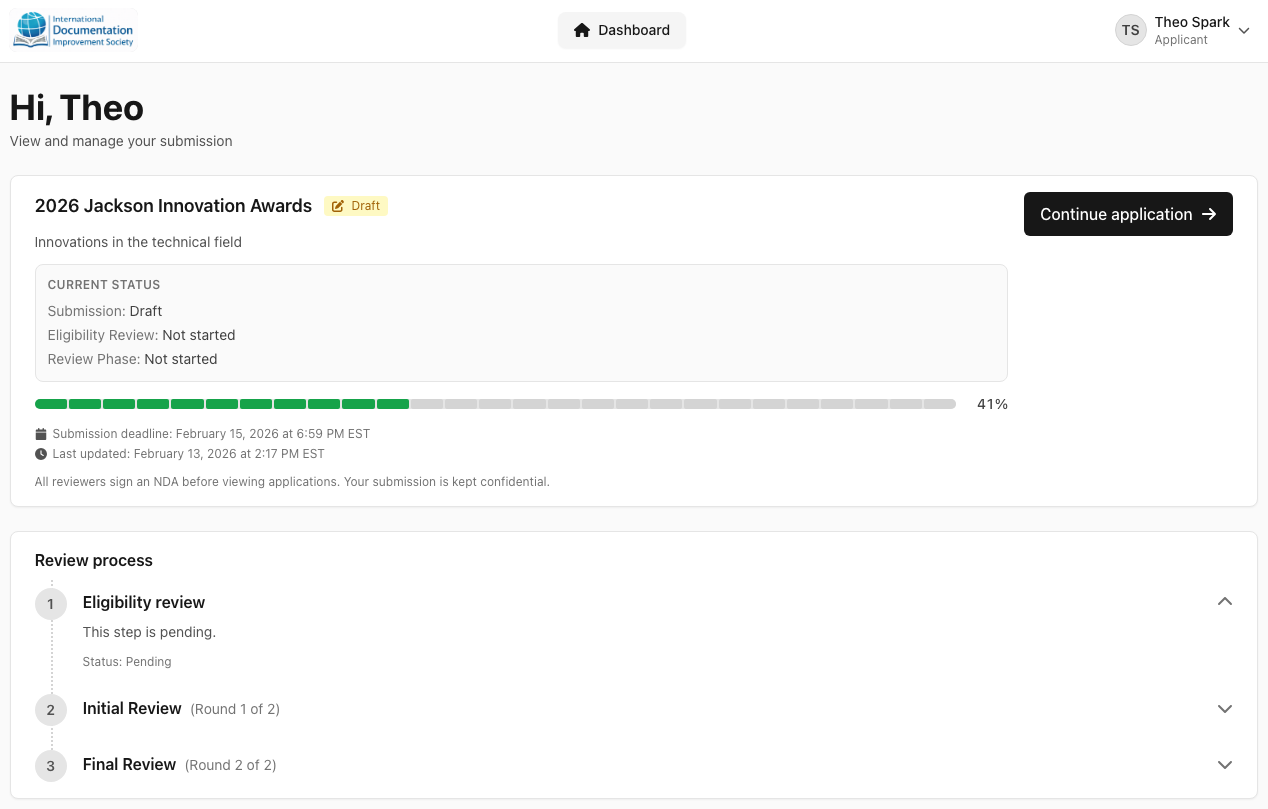Select the step 2 circle for Initial Review
1268x809 pixels.
point(51,709)
